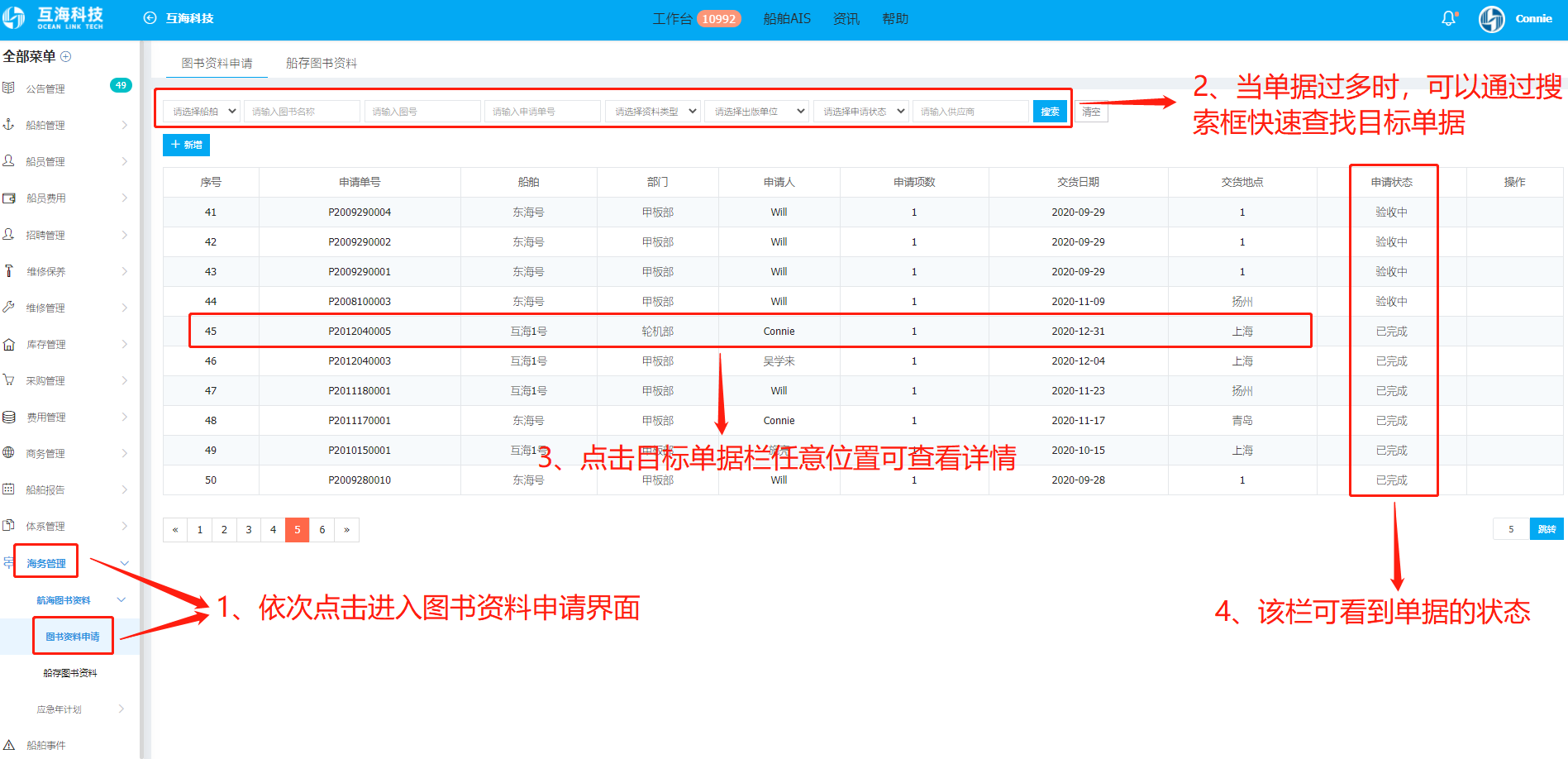Open 工作台 in the top navigation

[672, 18]
